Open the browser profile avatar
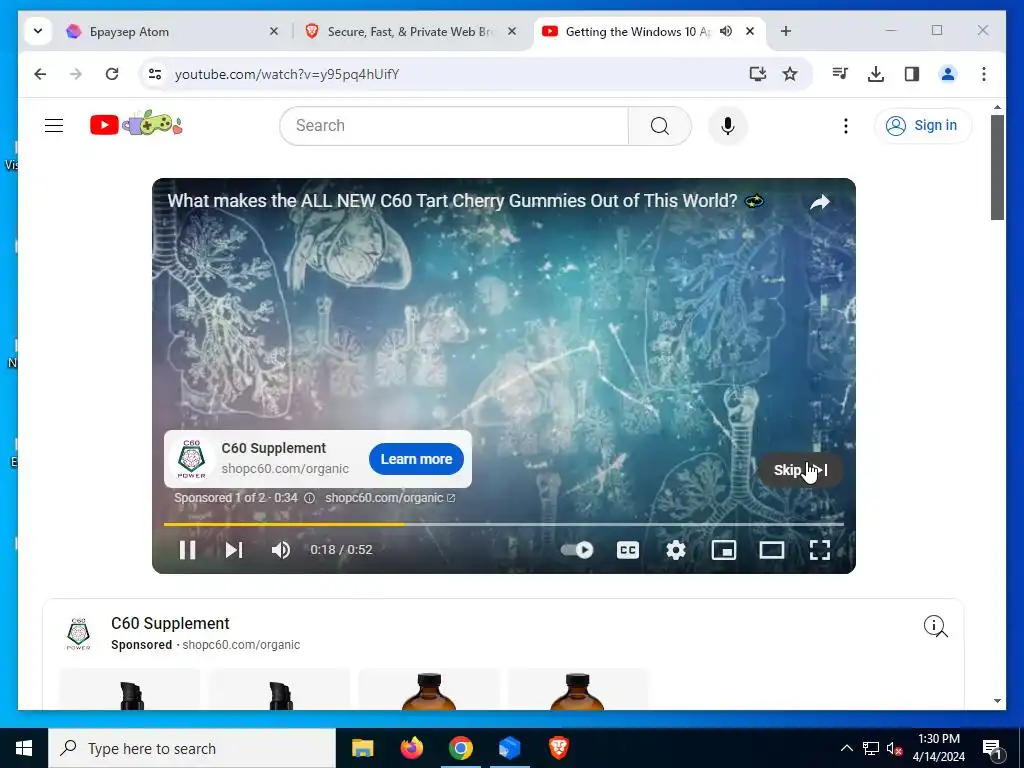The width and height of the screenshot is (1024, 768). click(x=948, y=74)
